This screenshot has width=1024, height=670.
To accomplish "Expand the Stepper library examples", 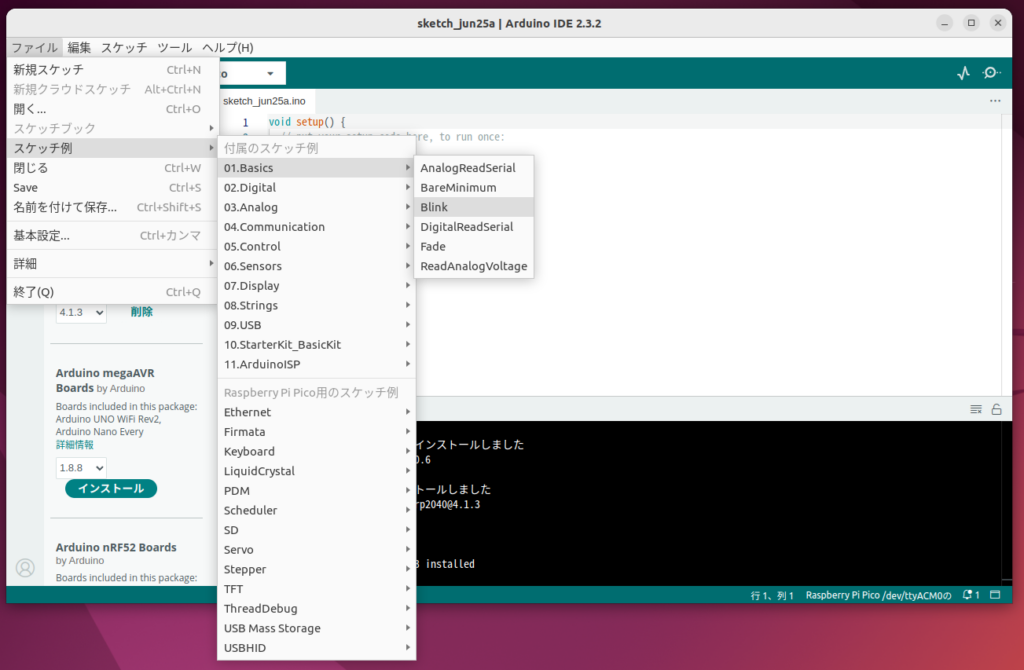I will (317, 569).
